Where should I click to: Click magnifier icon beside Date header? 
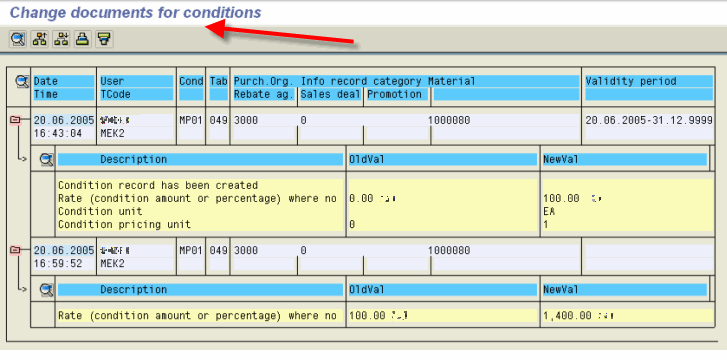22,82
